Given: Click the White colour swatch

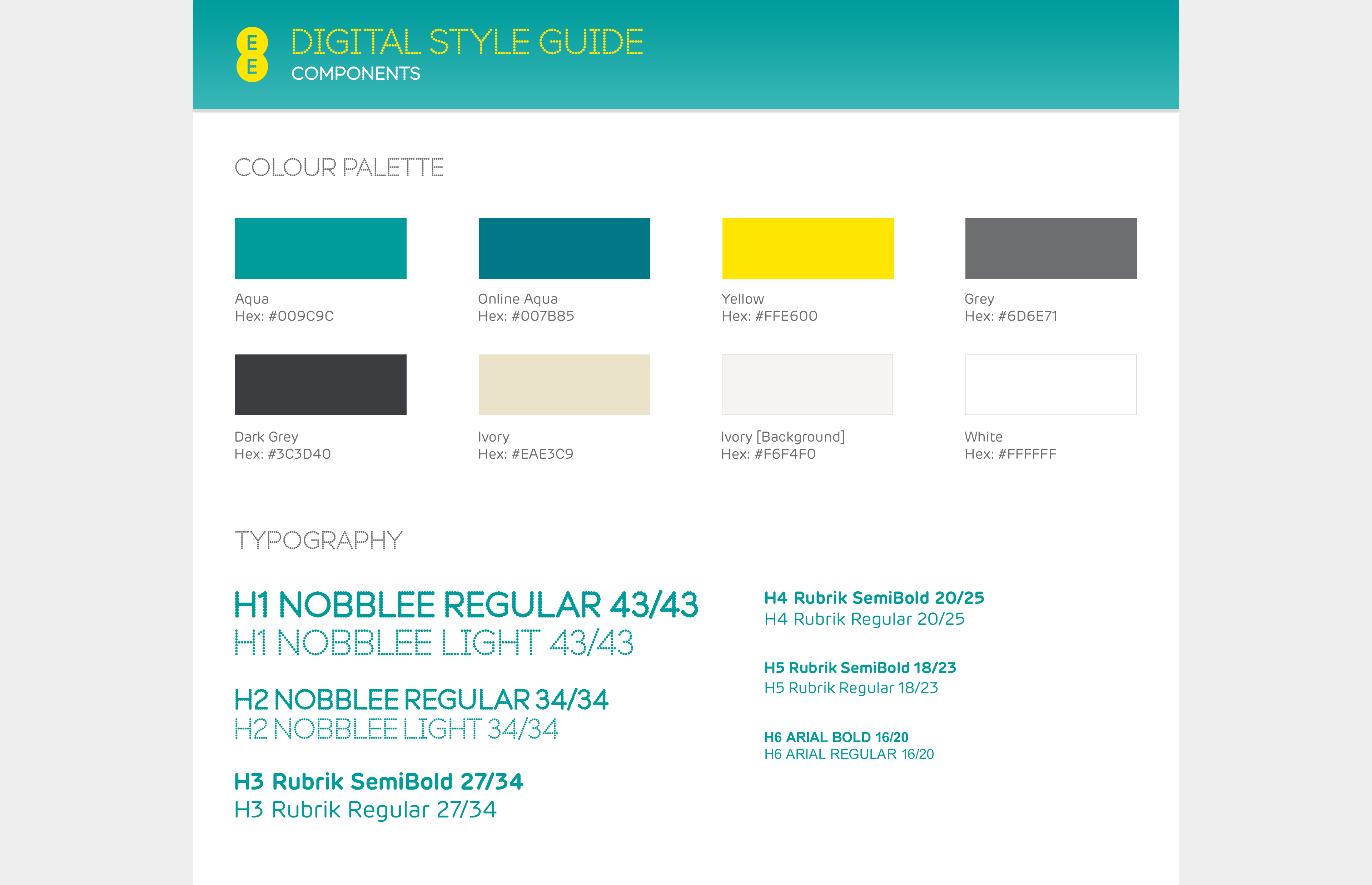Looking at the screenshot, I should click(x=1051, y=384).
